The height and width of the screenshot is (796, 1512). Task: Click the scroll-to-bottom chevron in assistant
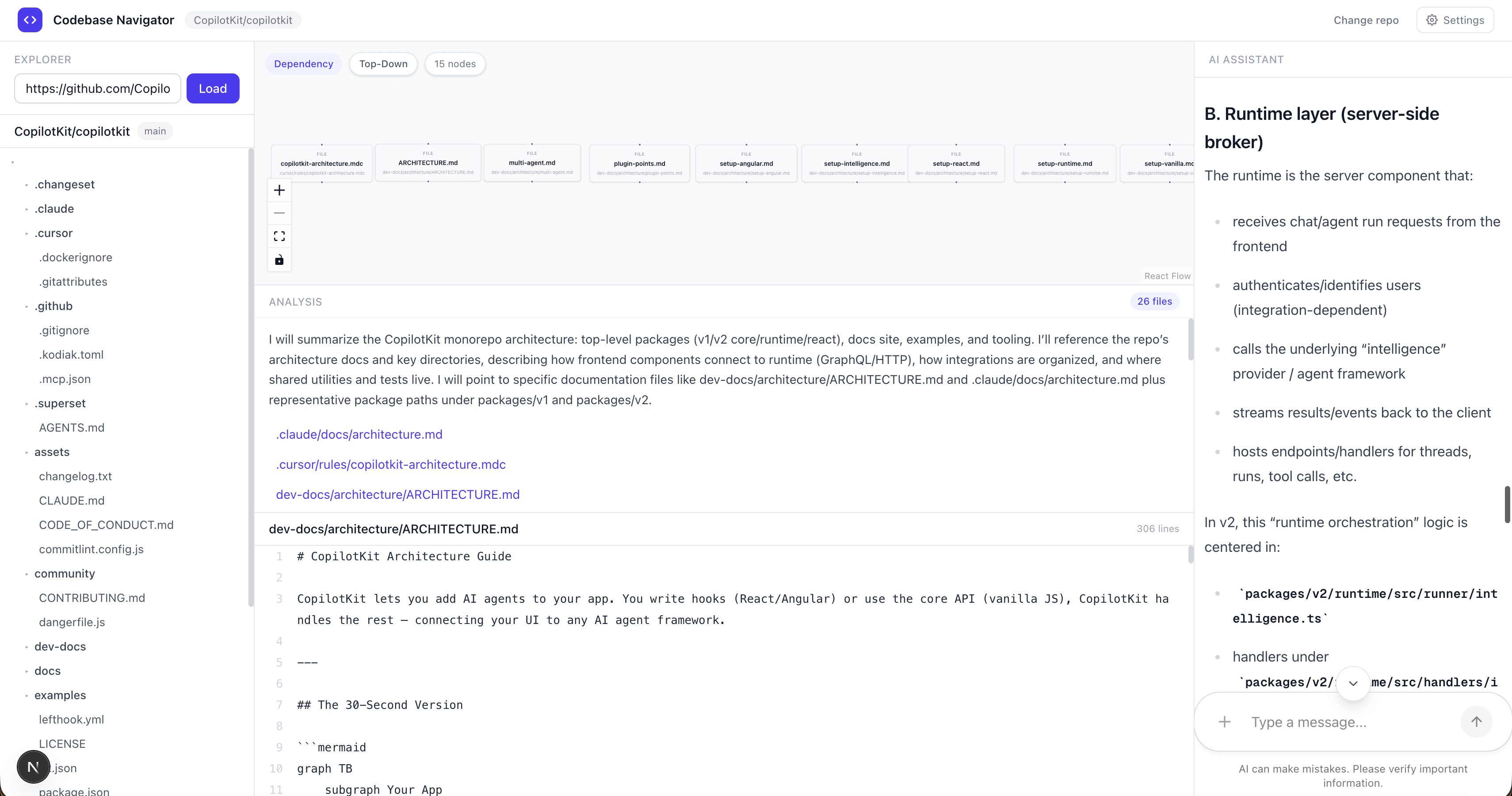tap(1353, 683)
